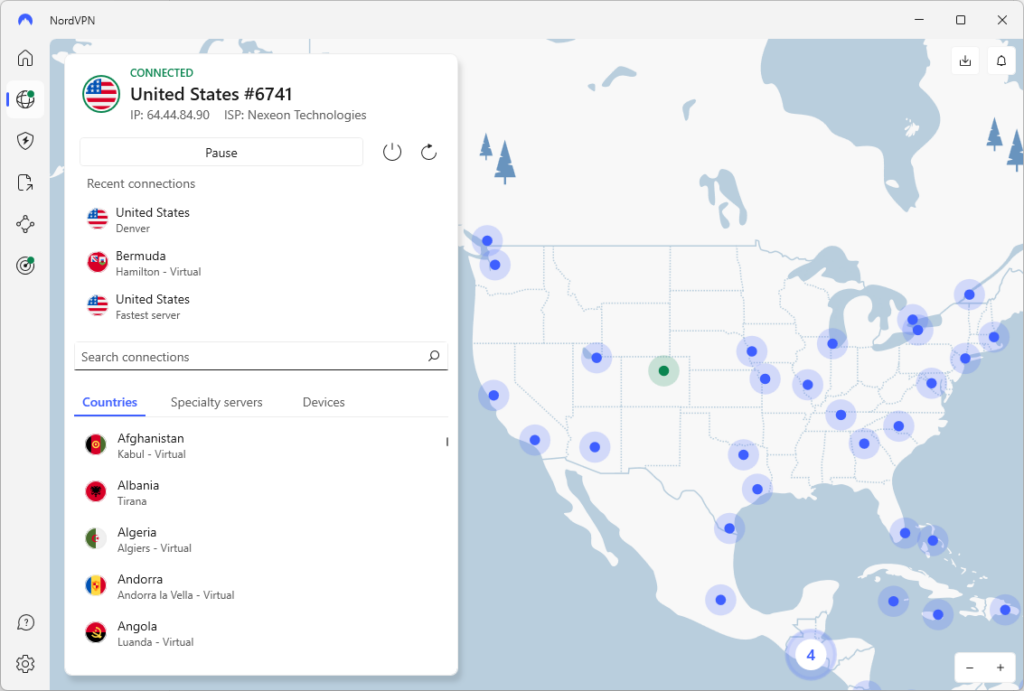Click the Search connections field
The width and height of the screenshot is (1024, 691).
click(x=261, y=357)
